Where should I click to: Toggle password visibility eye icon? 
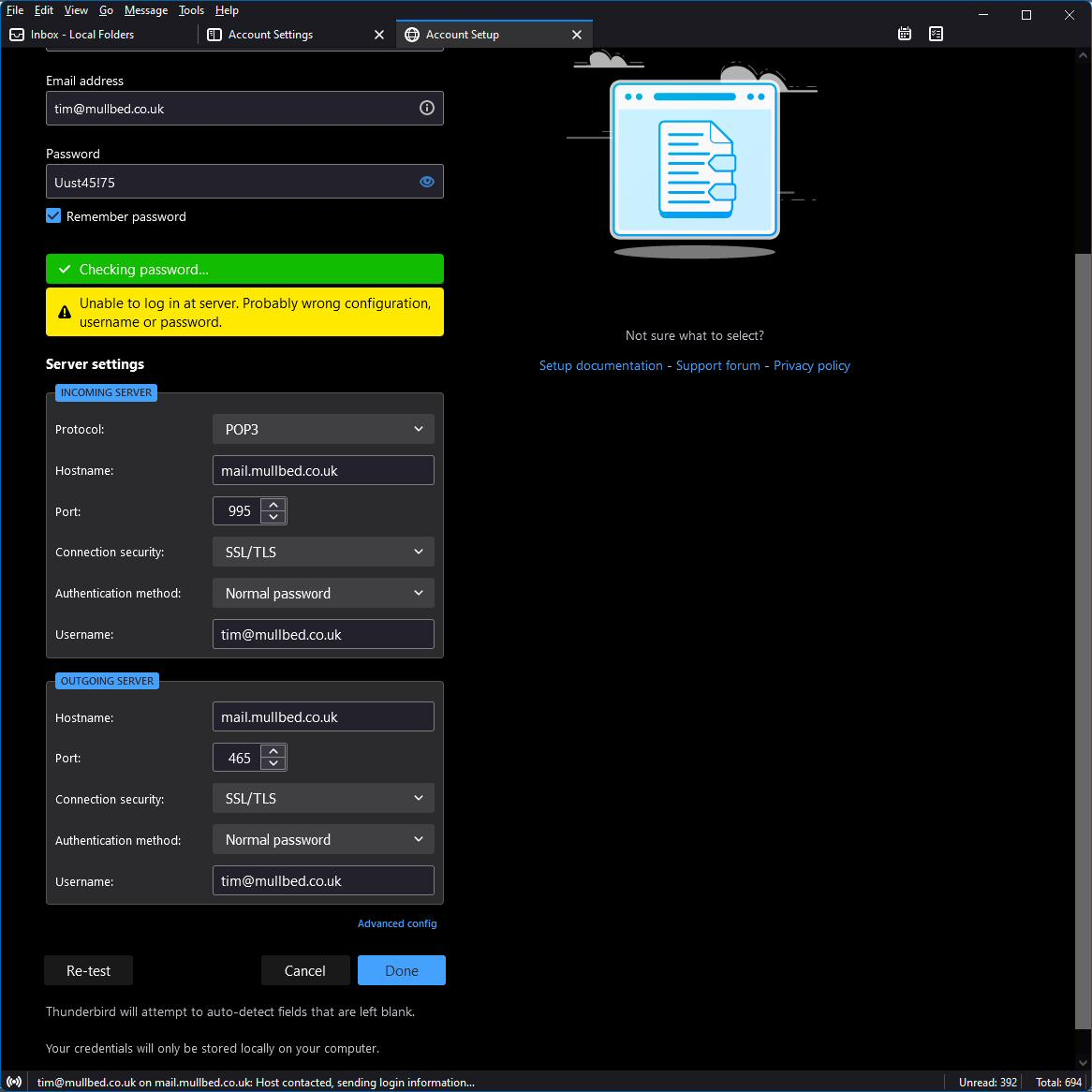click(427, 182)
